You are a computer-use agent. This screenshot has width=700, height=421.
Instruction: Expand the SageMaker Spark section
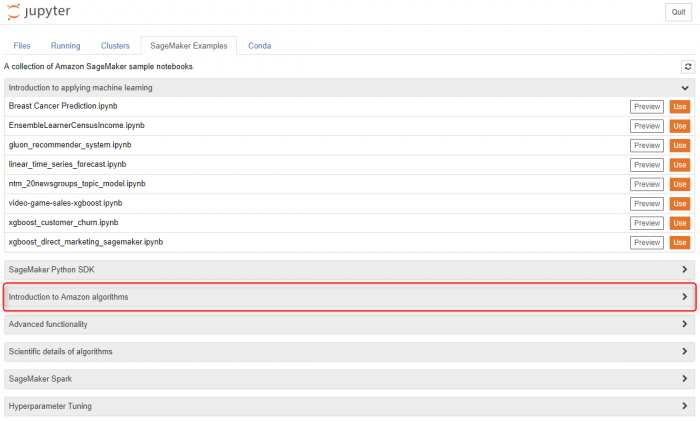pos(350,379)
